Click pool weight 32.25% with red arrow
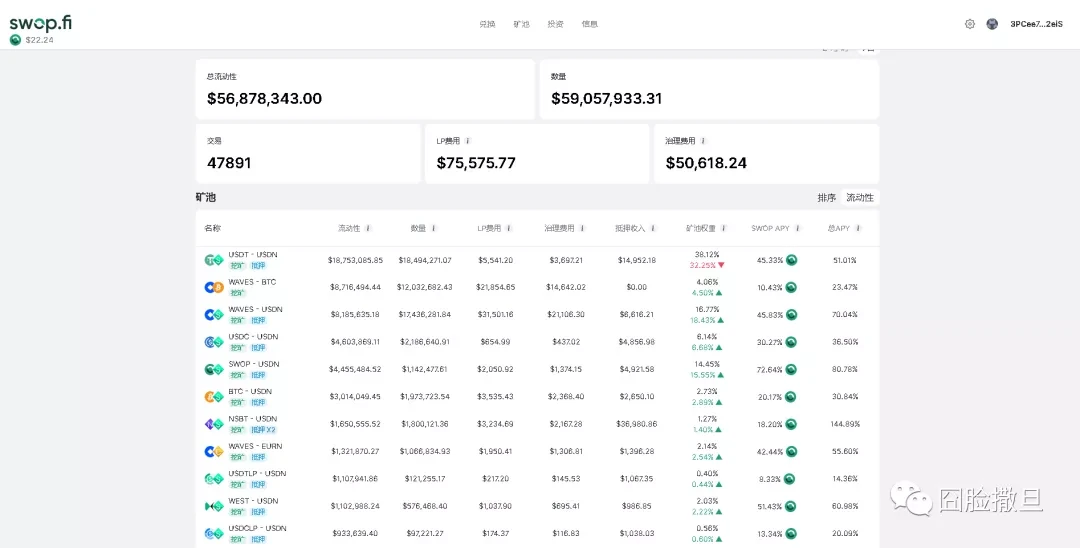This screenshot has height=548, width=1080. [x=707, y=266]
